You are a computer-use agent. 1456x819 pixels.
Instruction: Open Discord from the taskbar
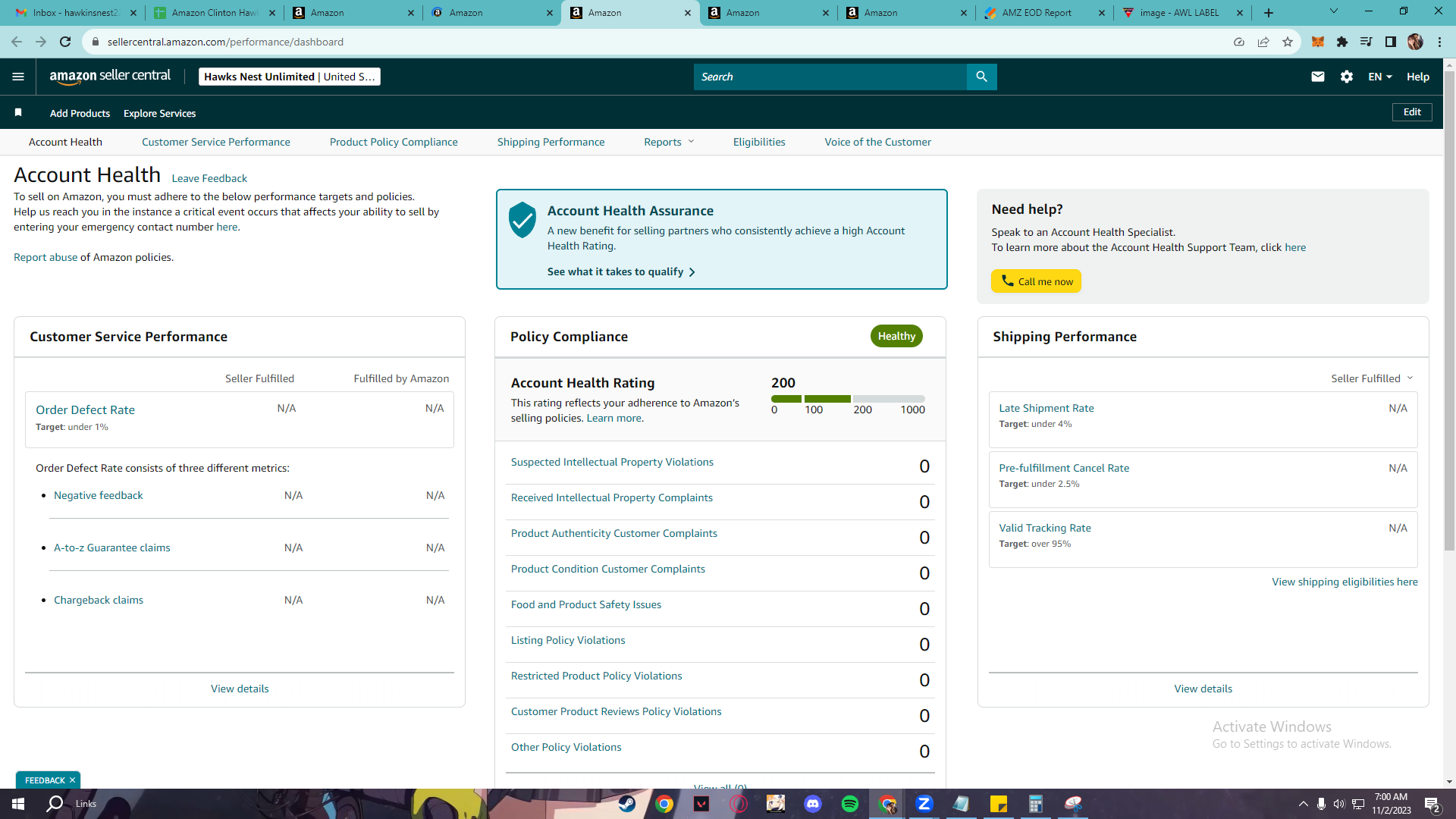click(813, 804)
